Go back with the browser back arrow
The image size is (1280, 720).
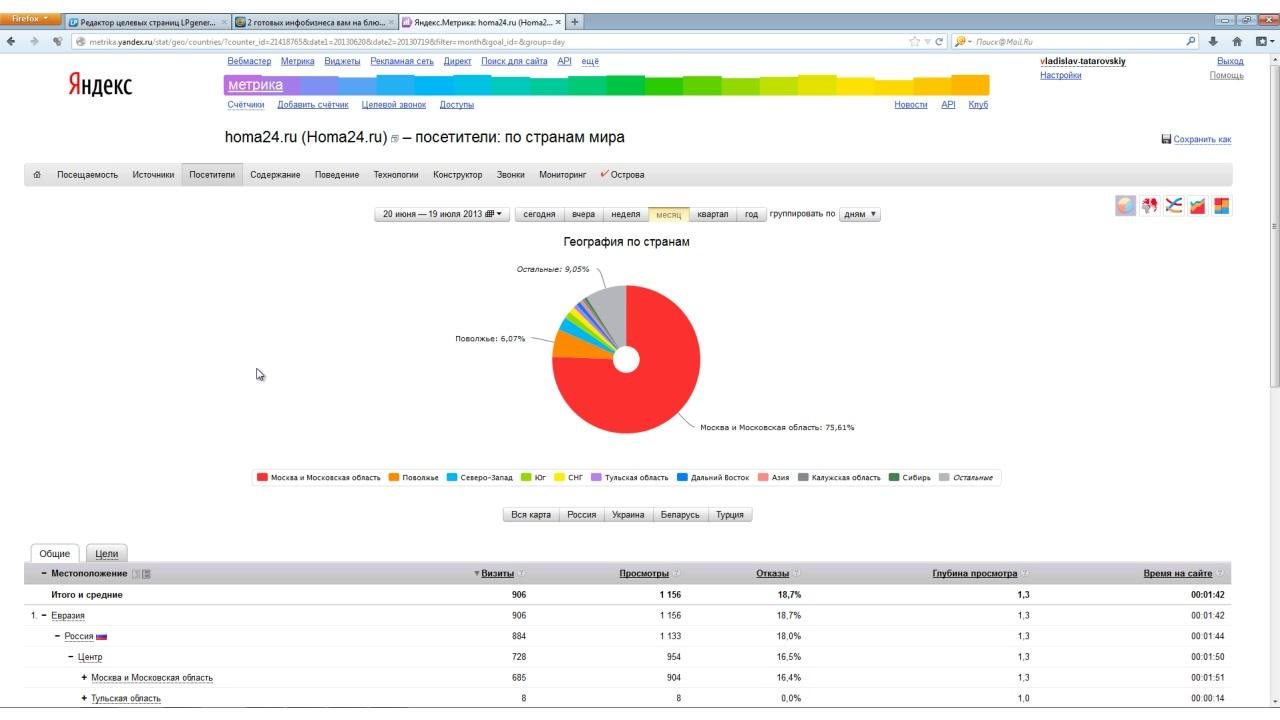[x=11, y=41]
